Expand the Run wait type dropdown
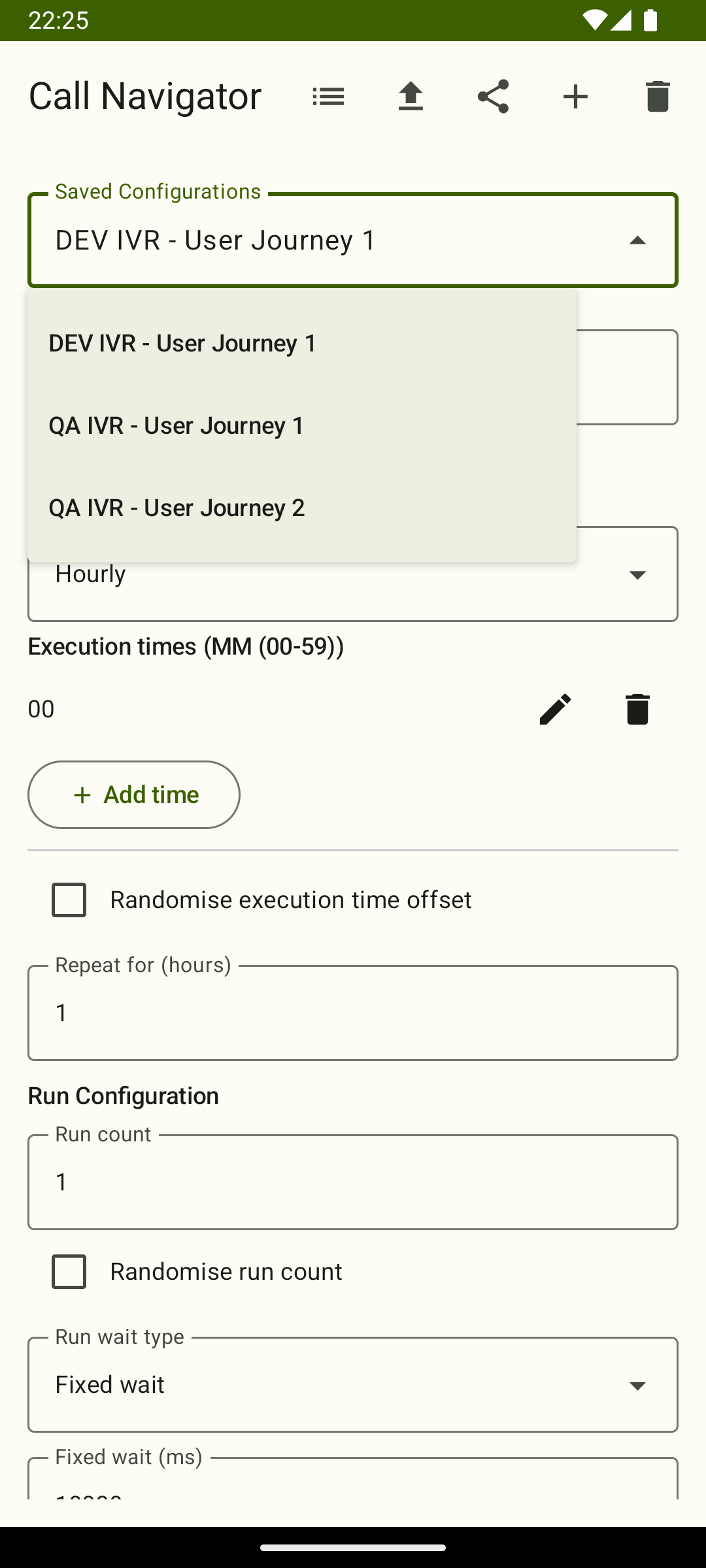The width and height of the screenshot is (706, 1568). (638, 1384)
